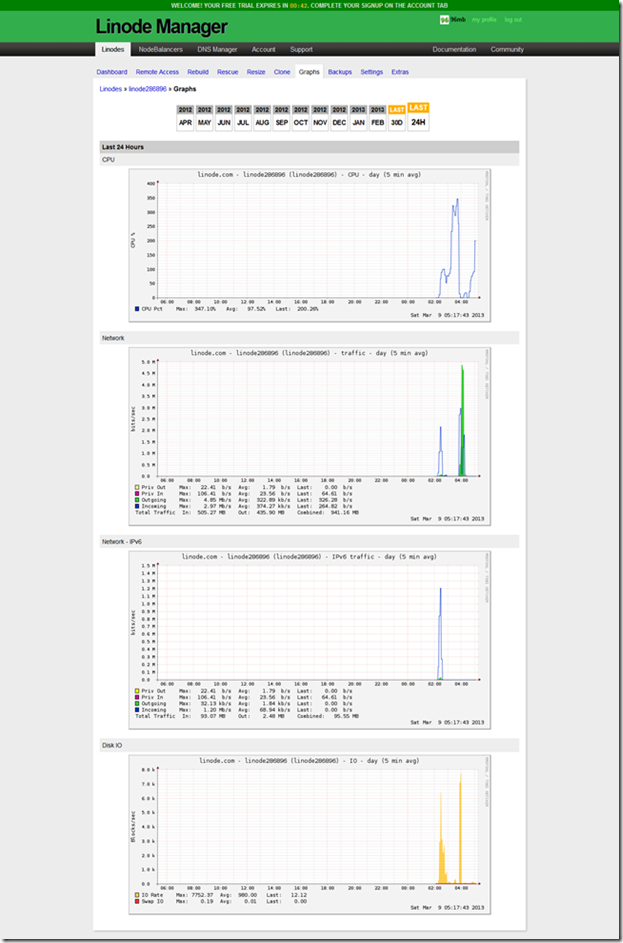623x943 pixels.
Task: Click the red Swap IO legend swatch
Action: [x=137, y=901]
